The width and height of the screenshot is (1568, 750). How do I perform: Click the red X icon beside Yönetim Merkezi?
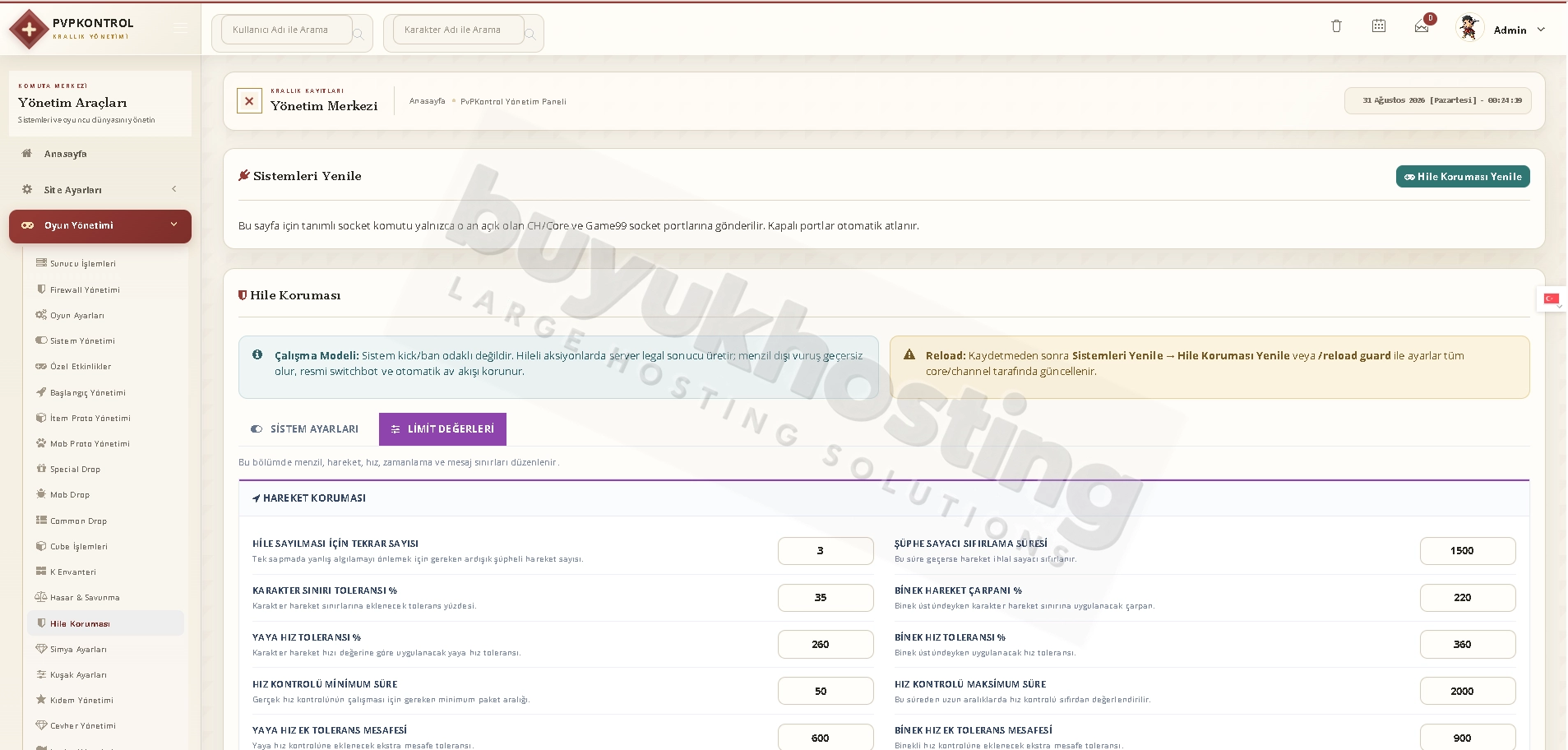[249, 101]
